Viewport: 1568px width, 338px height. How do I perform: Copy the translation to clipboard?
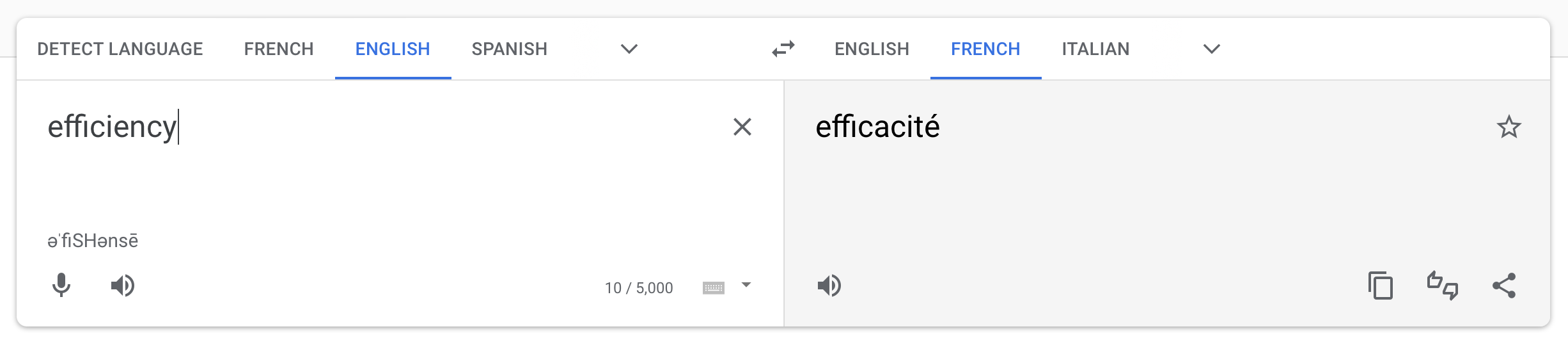(1381, 286)
